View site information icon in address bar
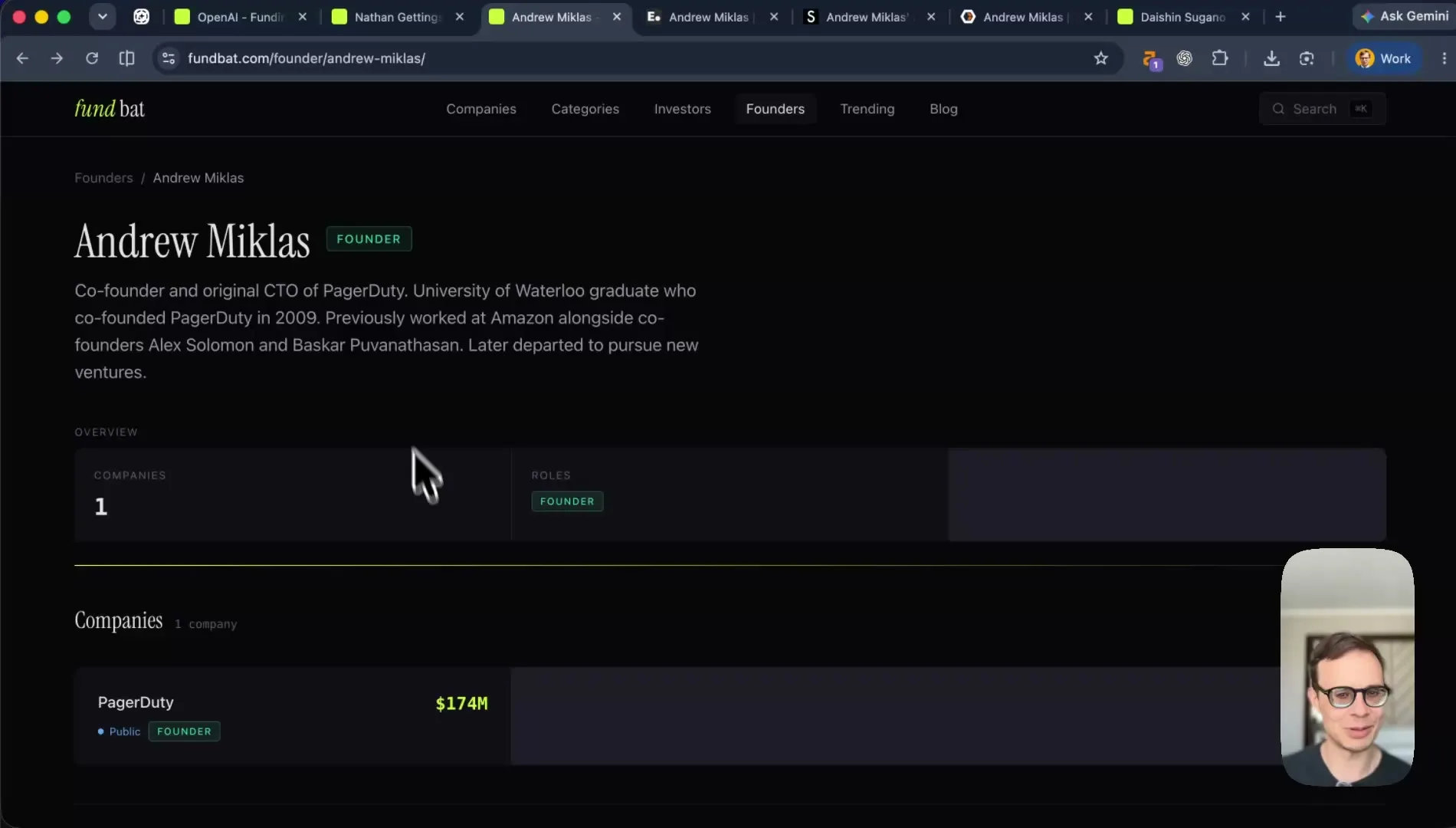 coord(169,58)
